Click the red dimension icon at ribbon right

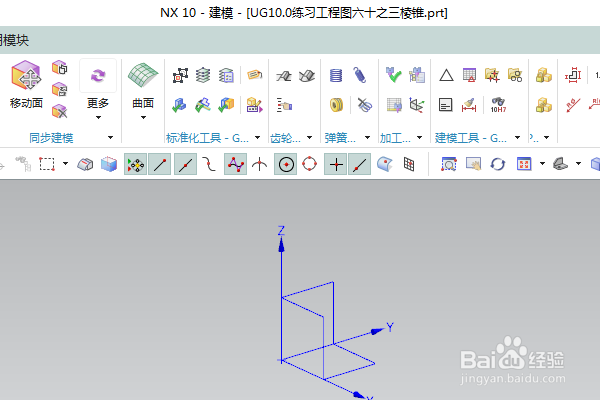[x=573, y=75]
